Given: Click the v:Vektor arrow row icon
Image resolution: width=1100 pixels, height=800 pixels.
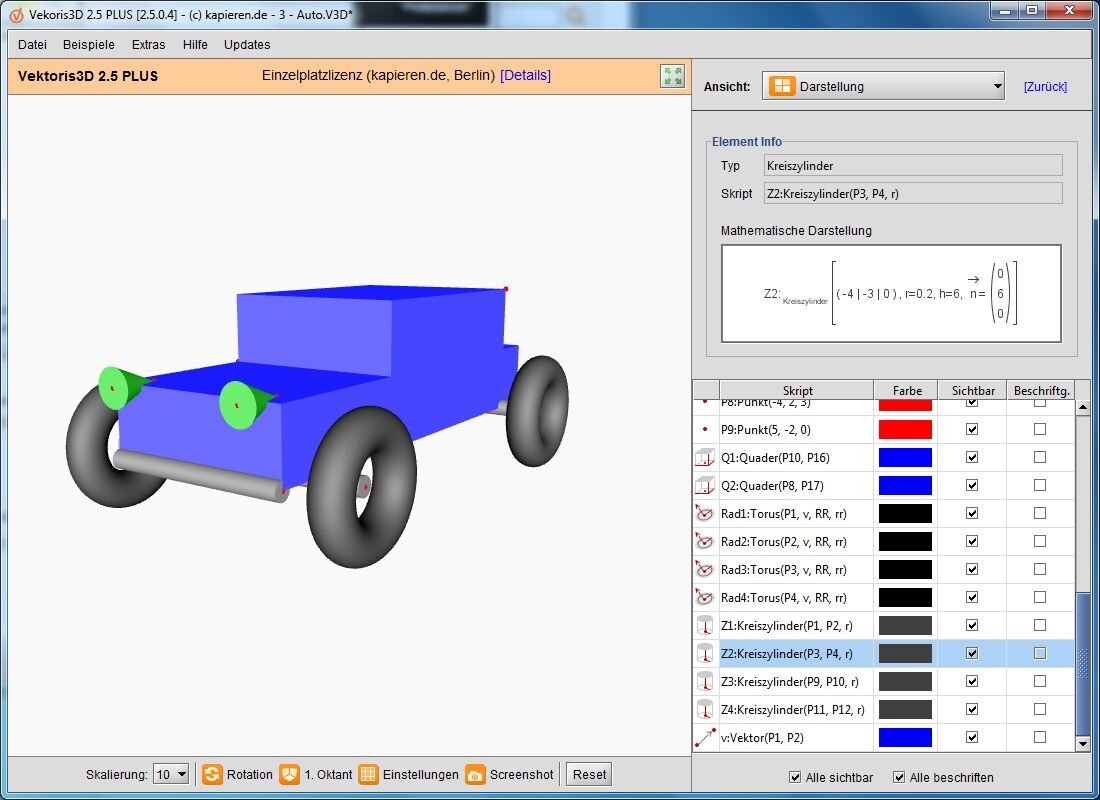Looking at the screenshot, I should 706,738.
